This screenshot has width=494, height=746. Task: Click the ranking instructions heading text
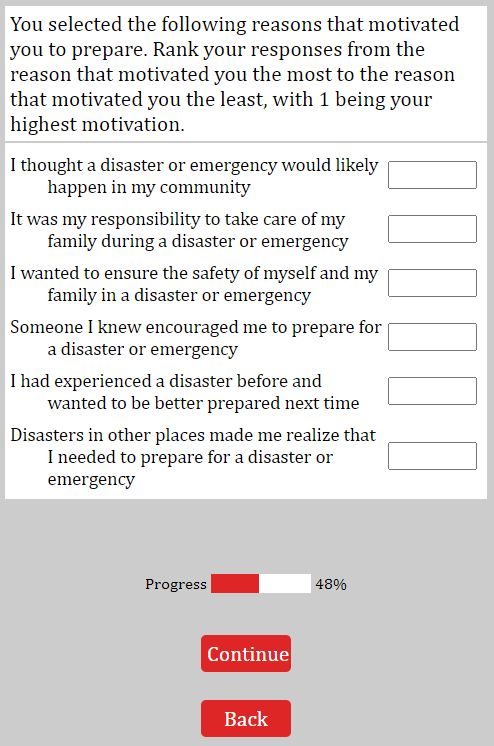pos(235,74)
